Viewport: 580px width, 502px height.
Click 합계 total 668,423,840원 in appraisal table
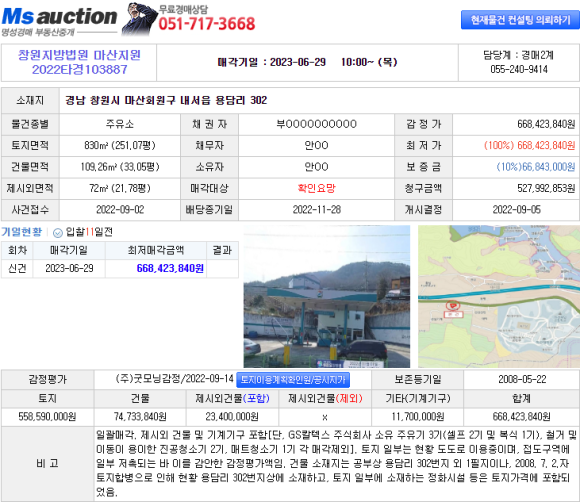tap(521, 417)
